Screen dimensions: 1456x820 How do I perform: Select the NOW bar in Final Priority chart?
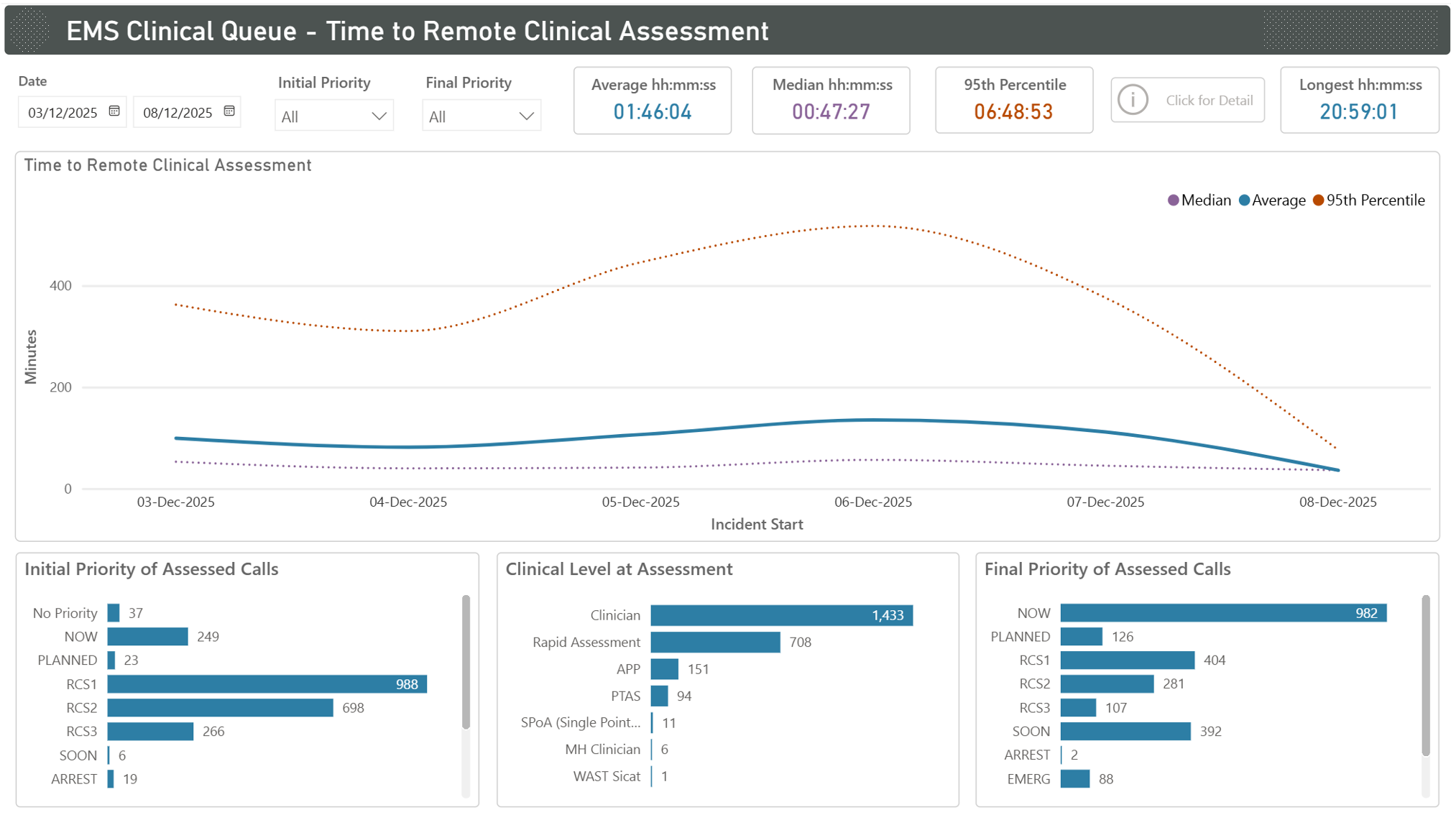1222,613
